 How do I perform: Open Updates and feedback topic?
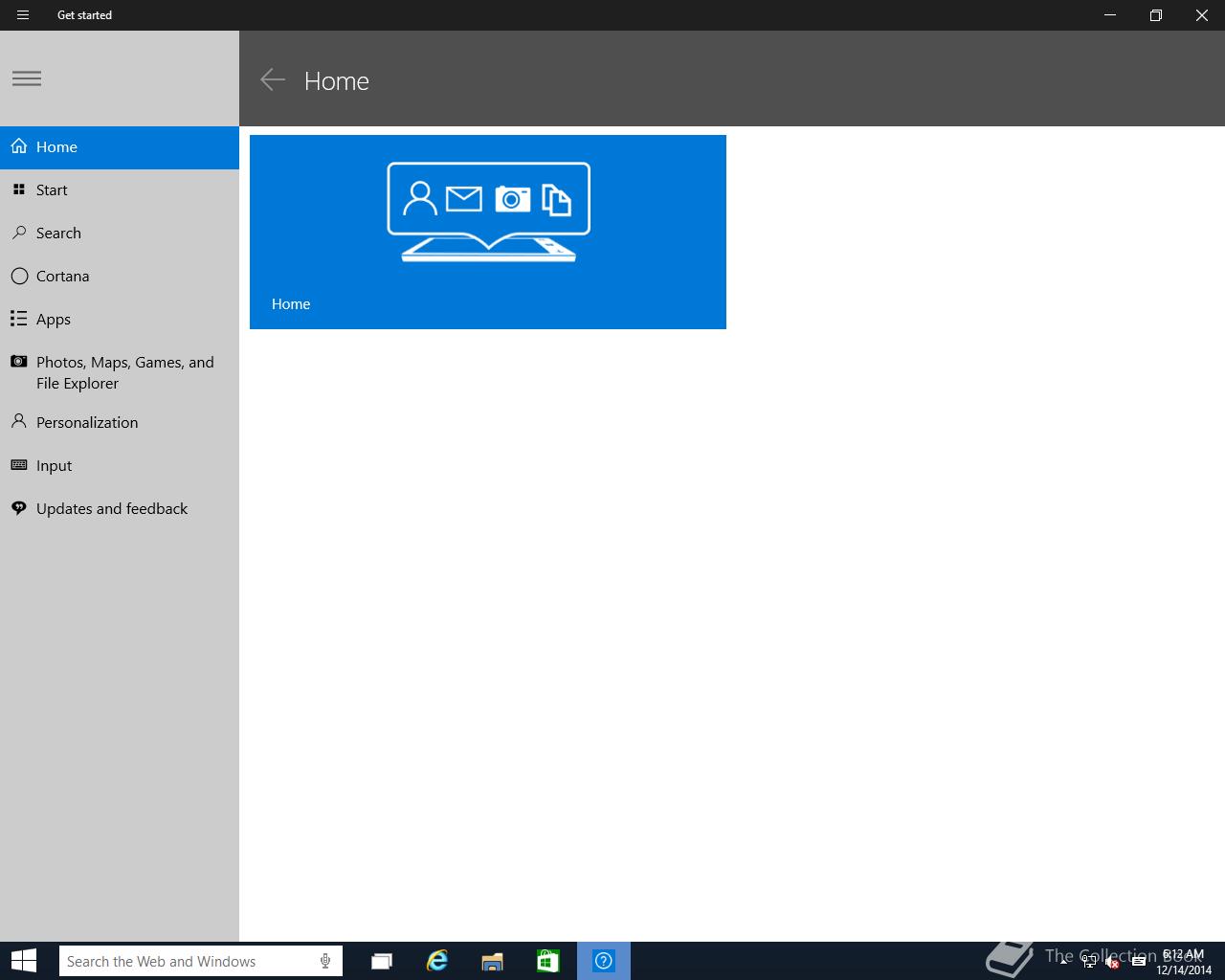[x=120, y=509]
